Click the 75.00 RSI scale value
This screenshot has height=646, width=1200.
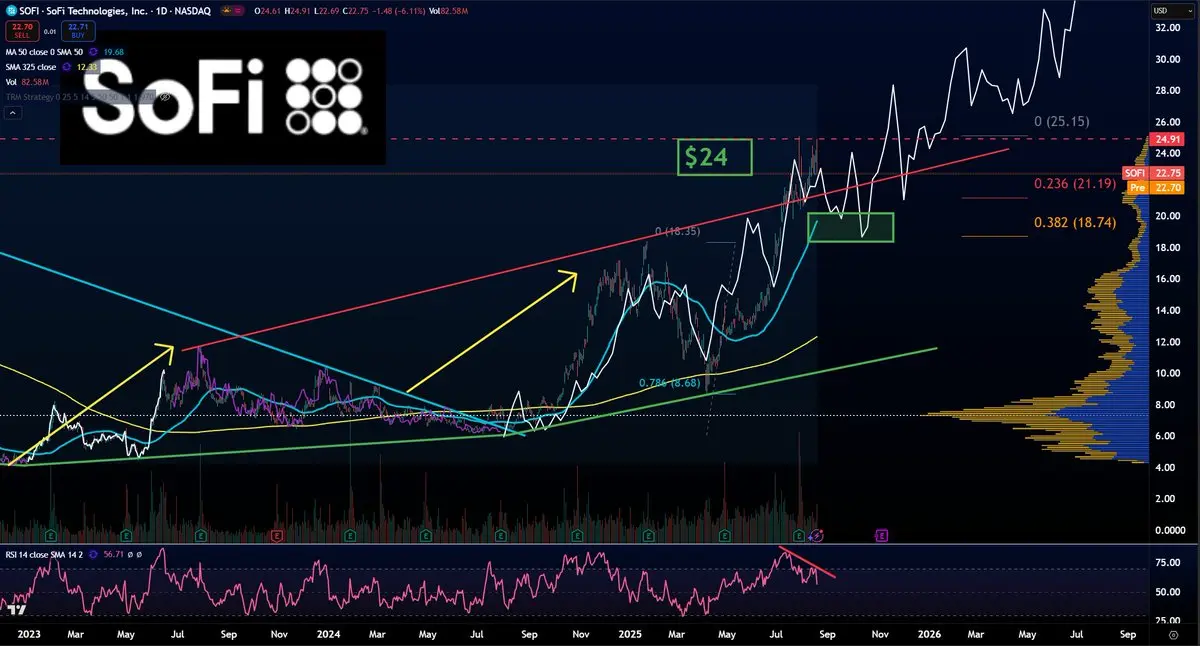tap(1168, 563)
